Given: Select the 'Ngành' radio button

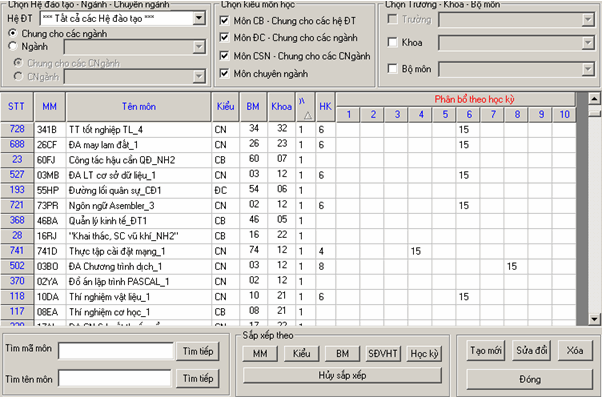Looking at the screenshot, I should coord(12,46).
